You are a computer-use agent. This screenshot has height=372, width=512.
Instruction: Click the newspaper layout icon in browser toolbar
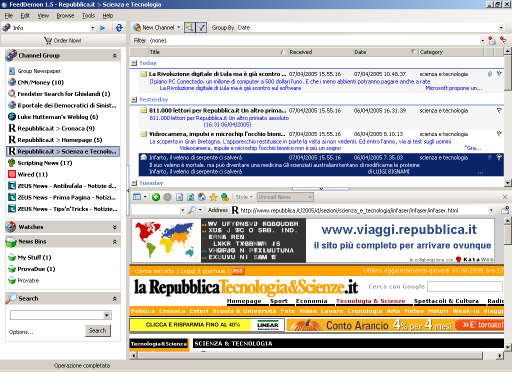click(137, 197)
